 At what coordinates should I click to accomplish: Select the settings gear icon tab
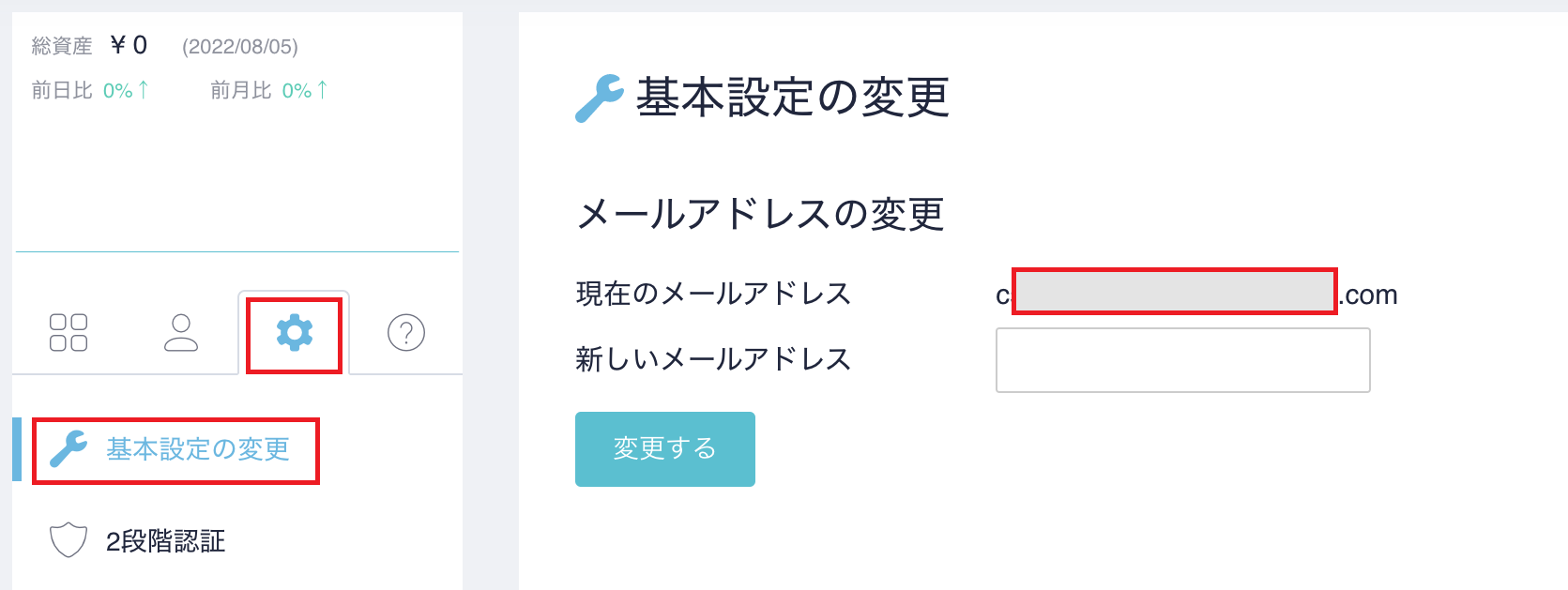tap(295, 333)
